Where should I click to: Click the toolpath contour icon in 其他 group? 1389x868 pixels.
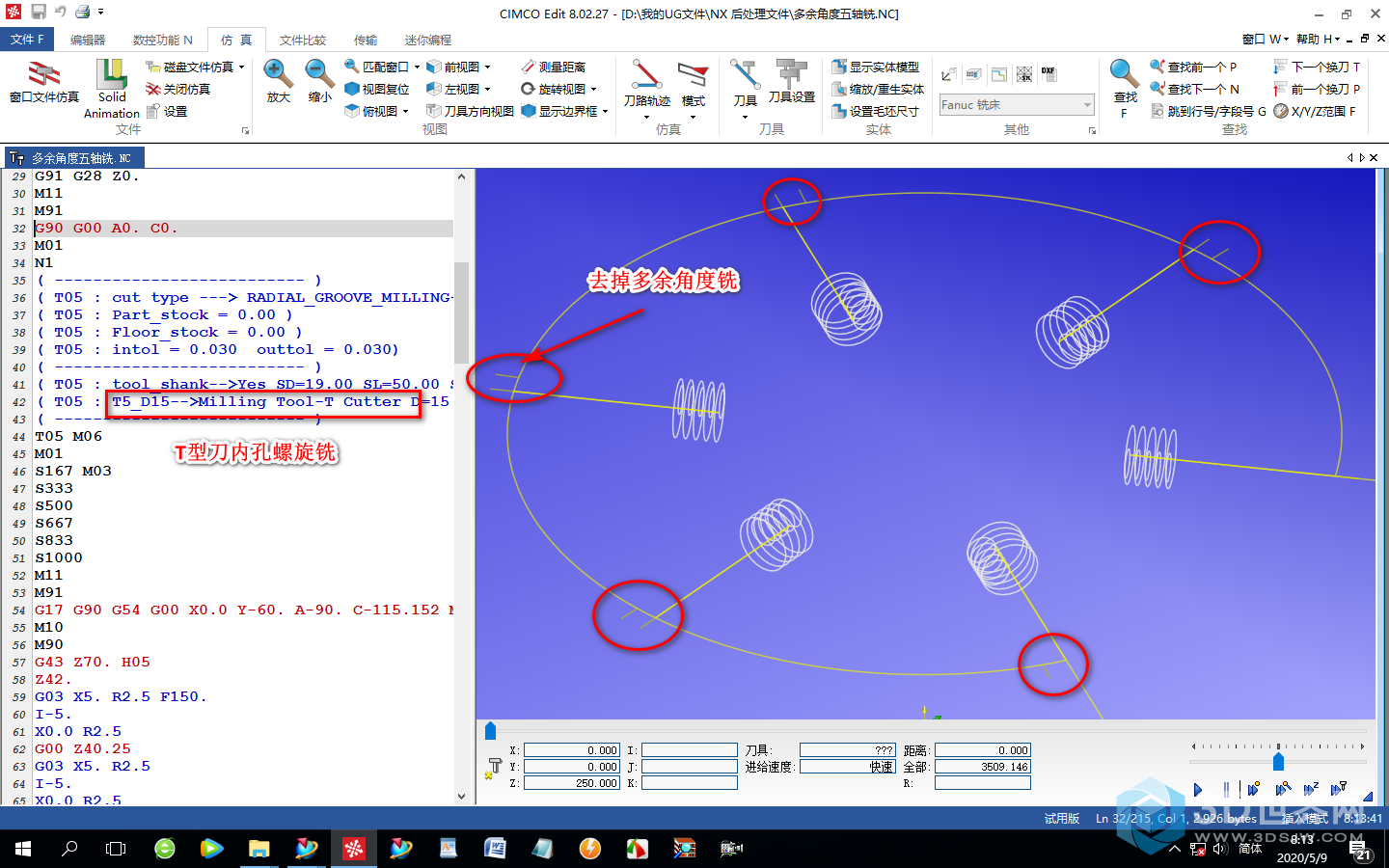click(x=999, y=74)
